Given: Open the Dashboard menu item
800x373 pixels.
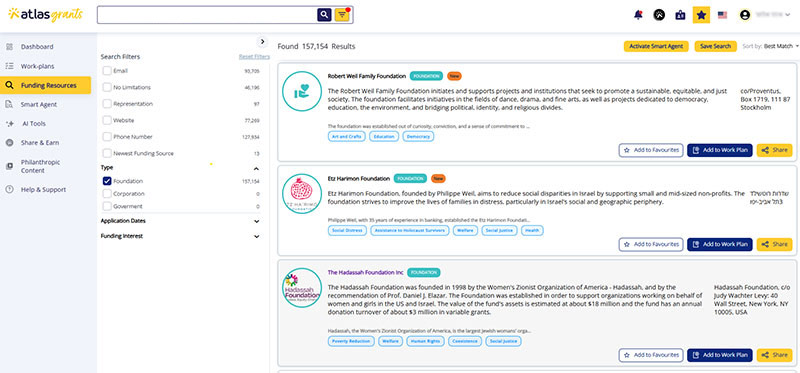Looking at the screenshot, I should [x=37, y=47].
